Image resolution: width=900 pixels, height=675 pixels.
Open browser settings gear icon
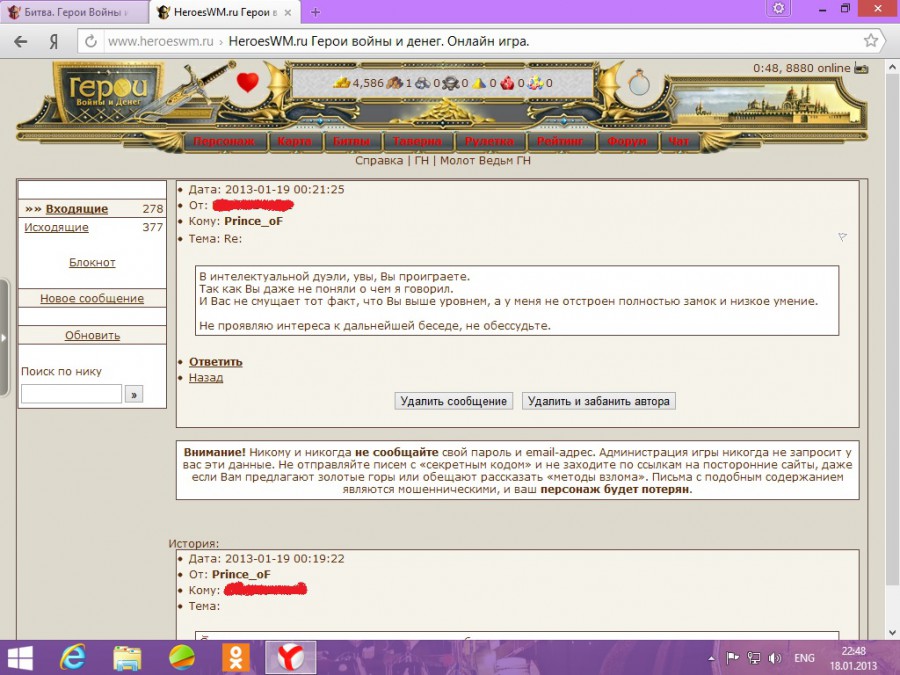[x=778, y=9]
